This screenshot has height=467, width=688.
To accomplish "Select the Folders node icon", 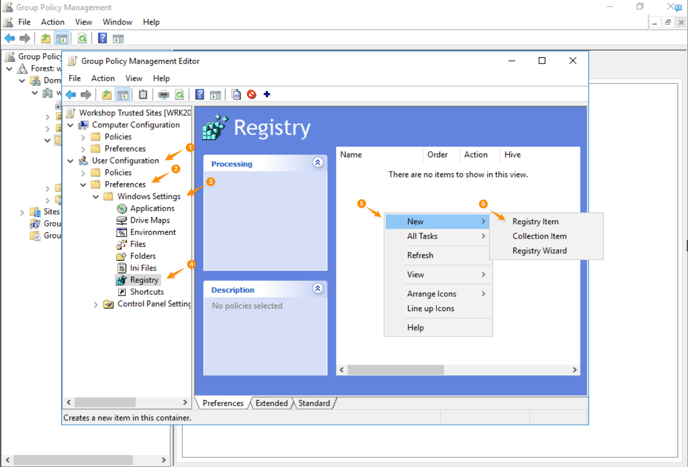I will tap(122, 256).
